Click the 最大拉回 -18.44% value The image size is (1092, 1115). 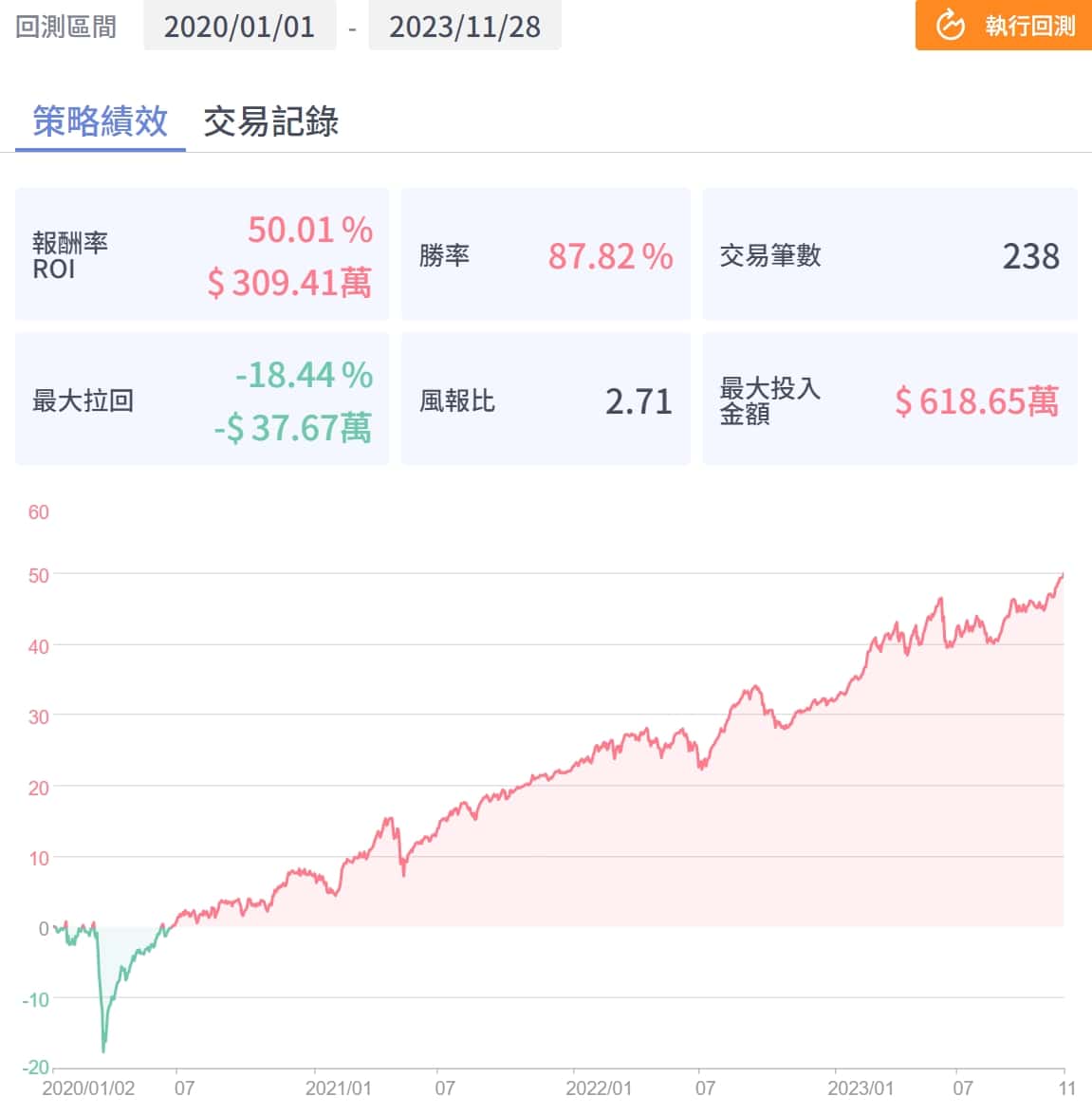pyautogui.click(x=304, y=376)
